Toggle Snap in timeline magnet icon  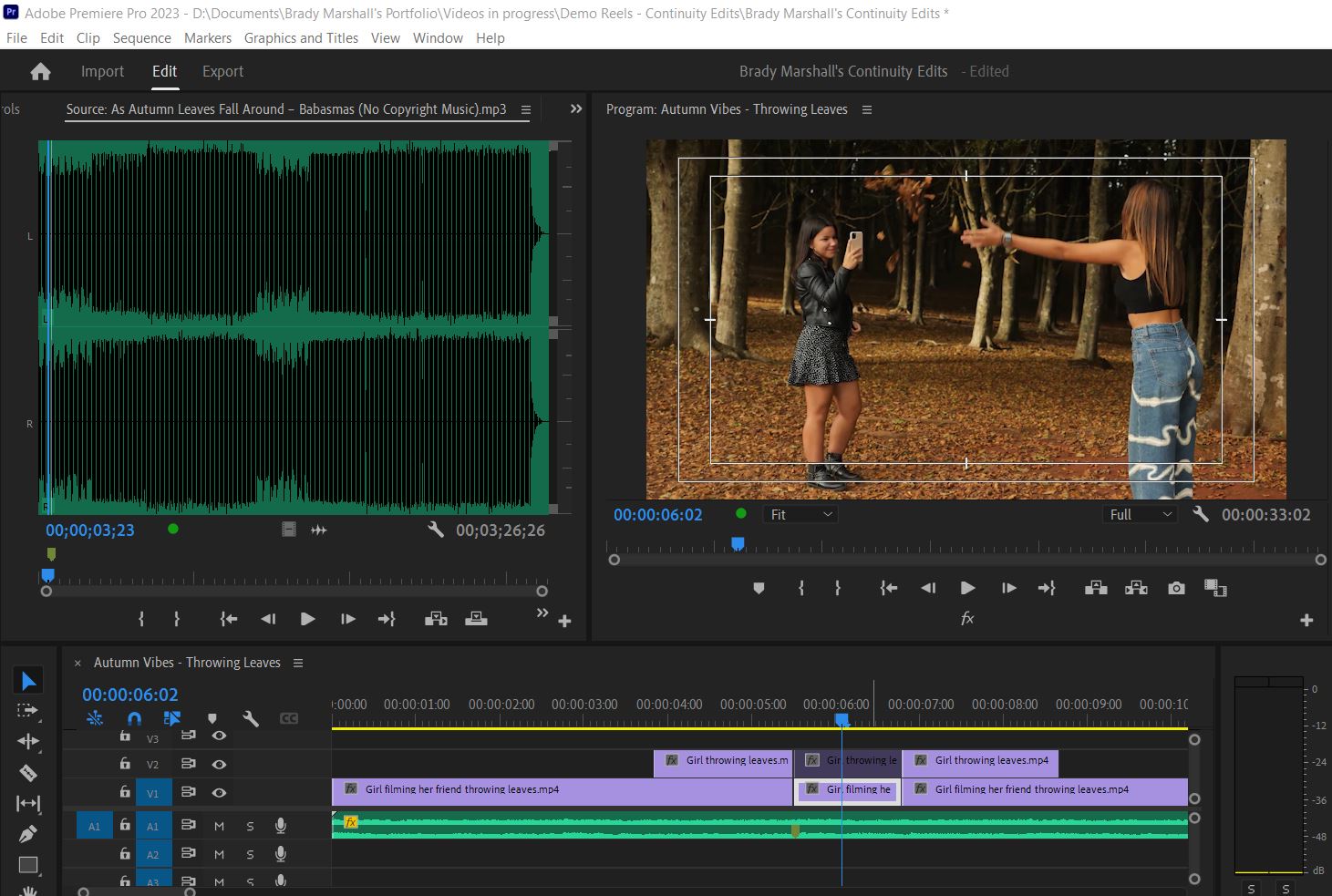[134, 718]
